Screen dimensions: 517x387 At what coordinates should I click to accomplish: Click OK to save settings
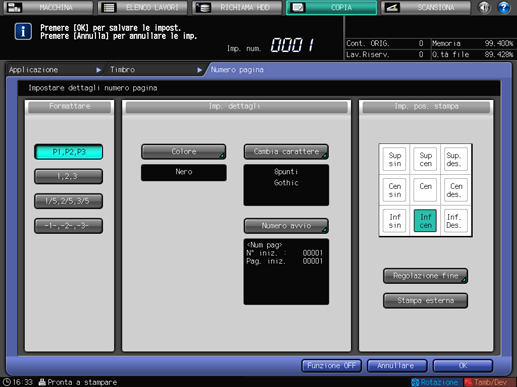tap(463, 366)
